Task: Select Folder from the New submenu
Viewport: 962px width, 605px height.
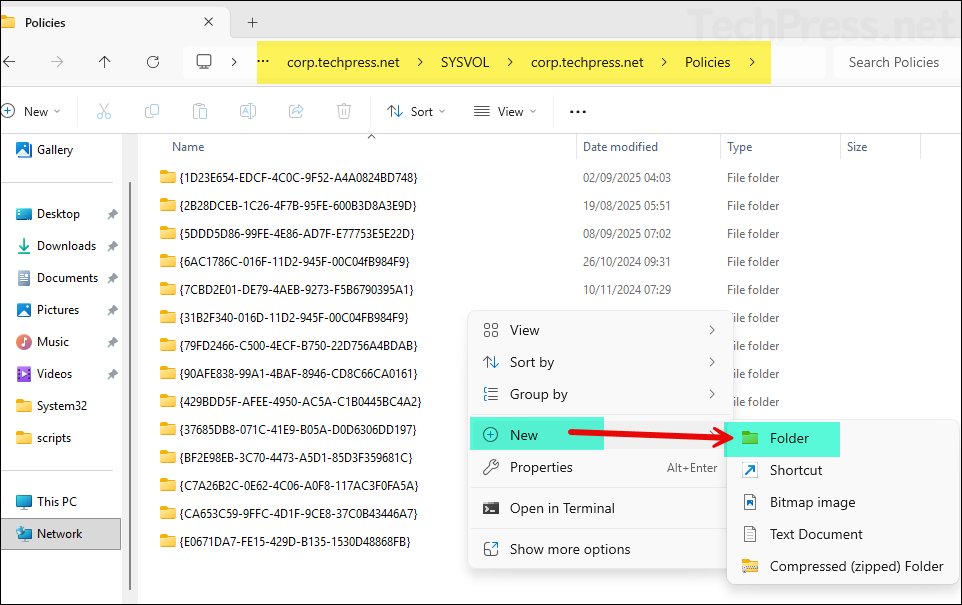Action: point(789,438)
